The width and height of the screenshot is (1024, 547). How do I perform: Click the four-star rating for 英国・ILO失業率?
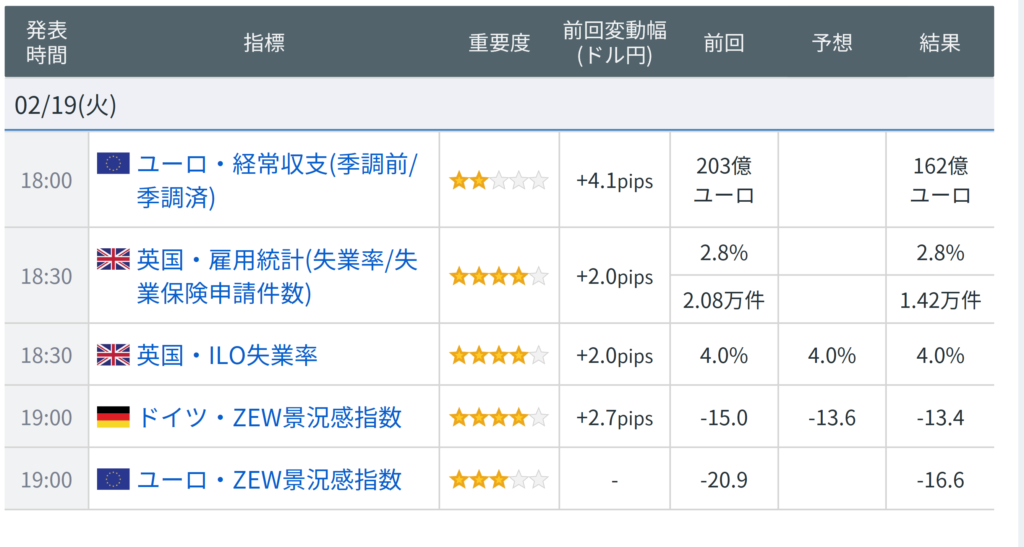tap(499, 356)
